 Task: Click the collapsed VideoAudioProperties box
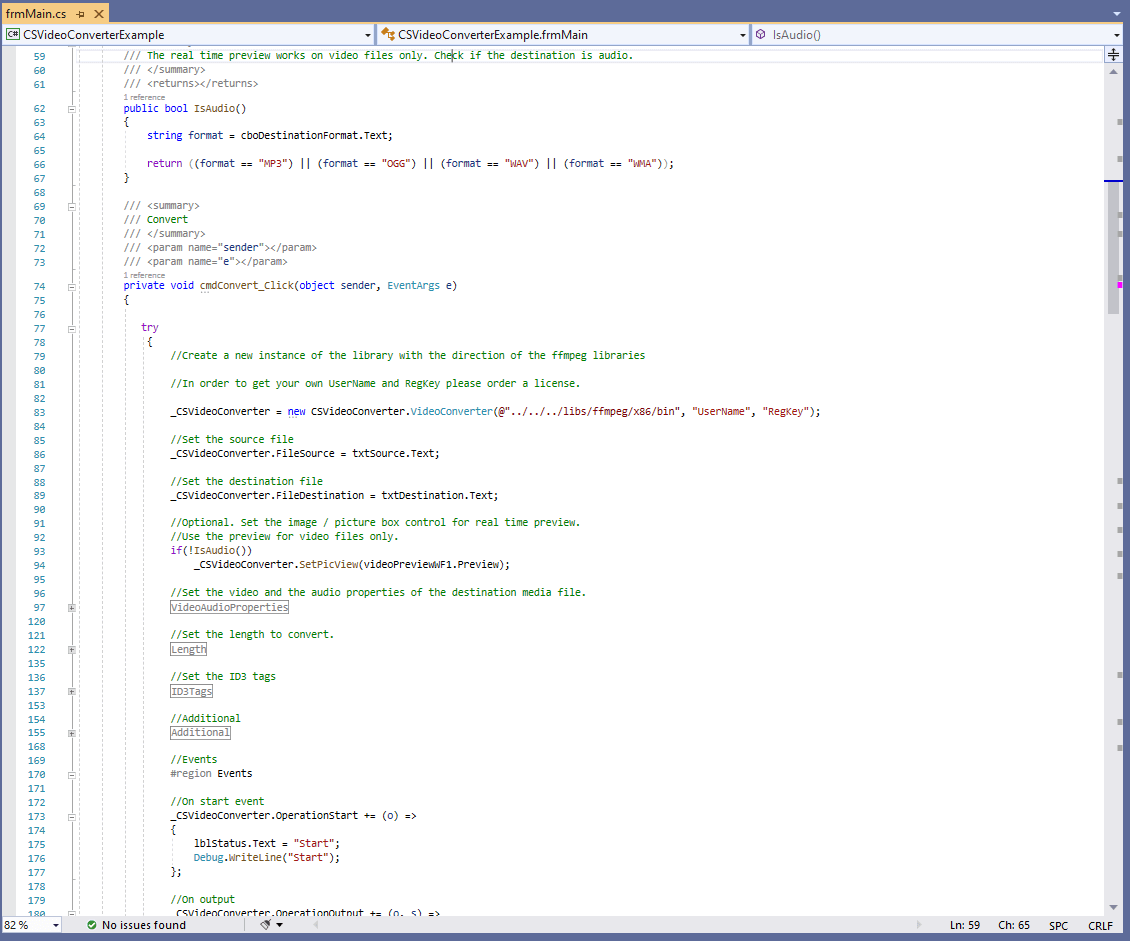[229, 607]
